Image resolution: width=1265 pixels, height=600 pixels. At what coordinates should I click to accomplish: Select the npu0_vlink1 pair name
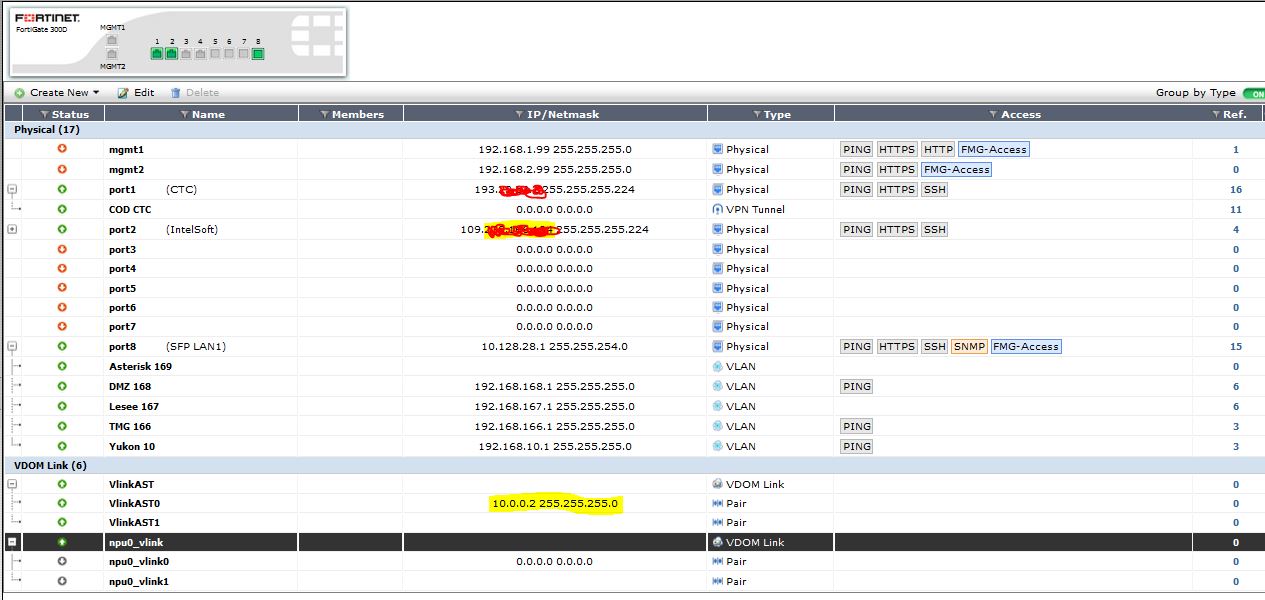pos(139,581)
